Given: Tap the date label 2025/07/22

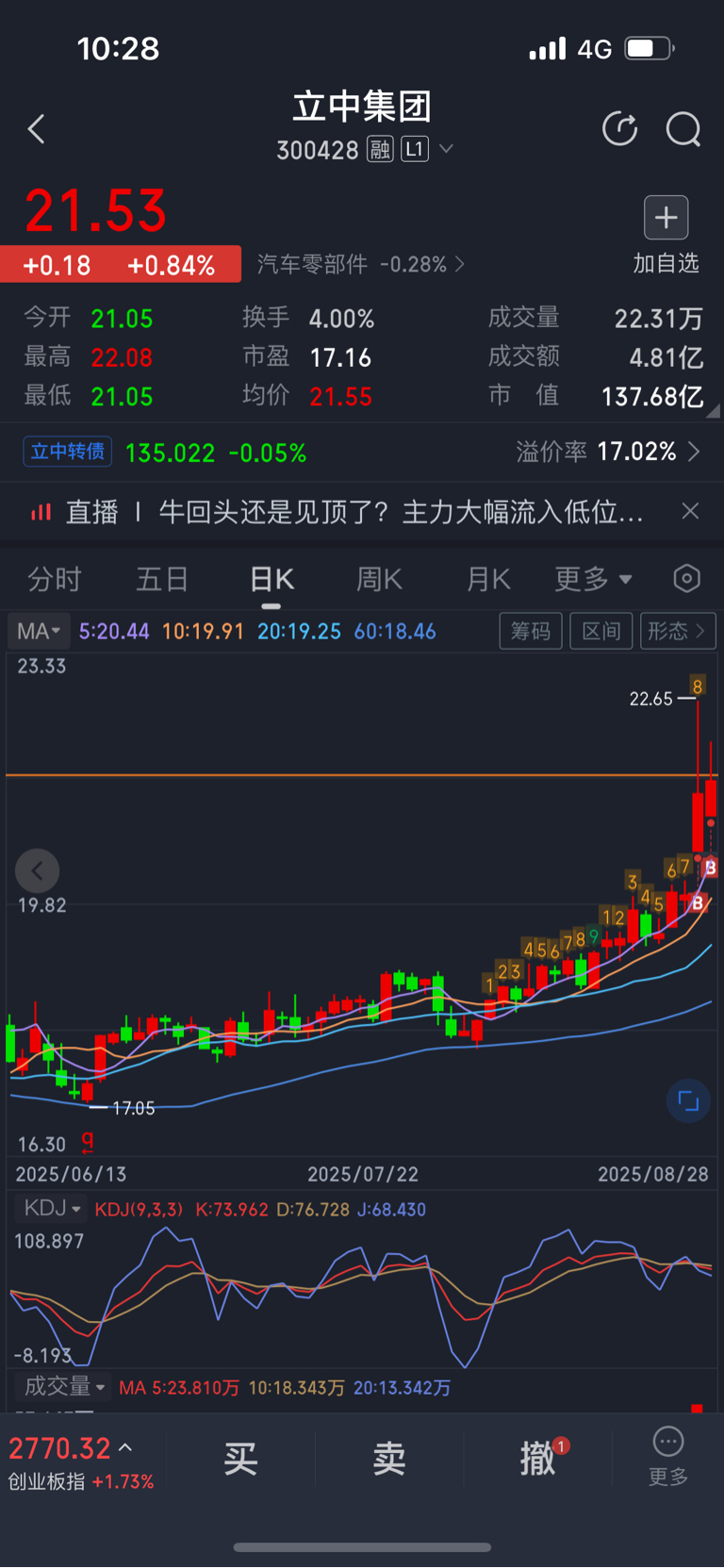Looking at the screenshot, I should (363, 1174).
